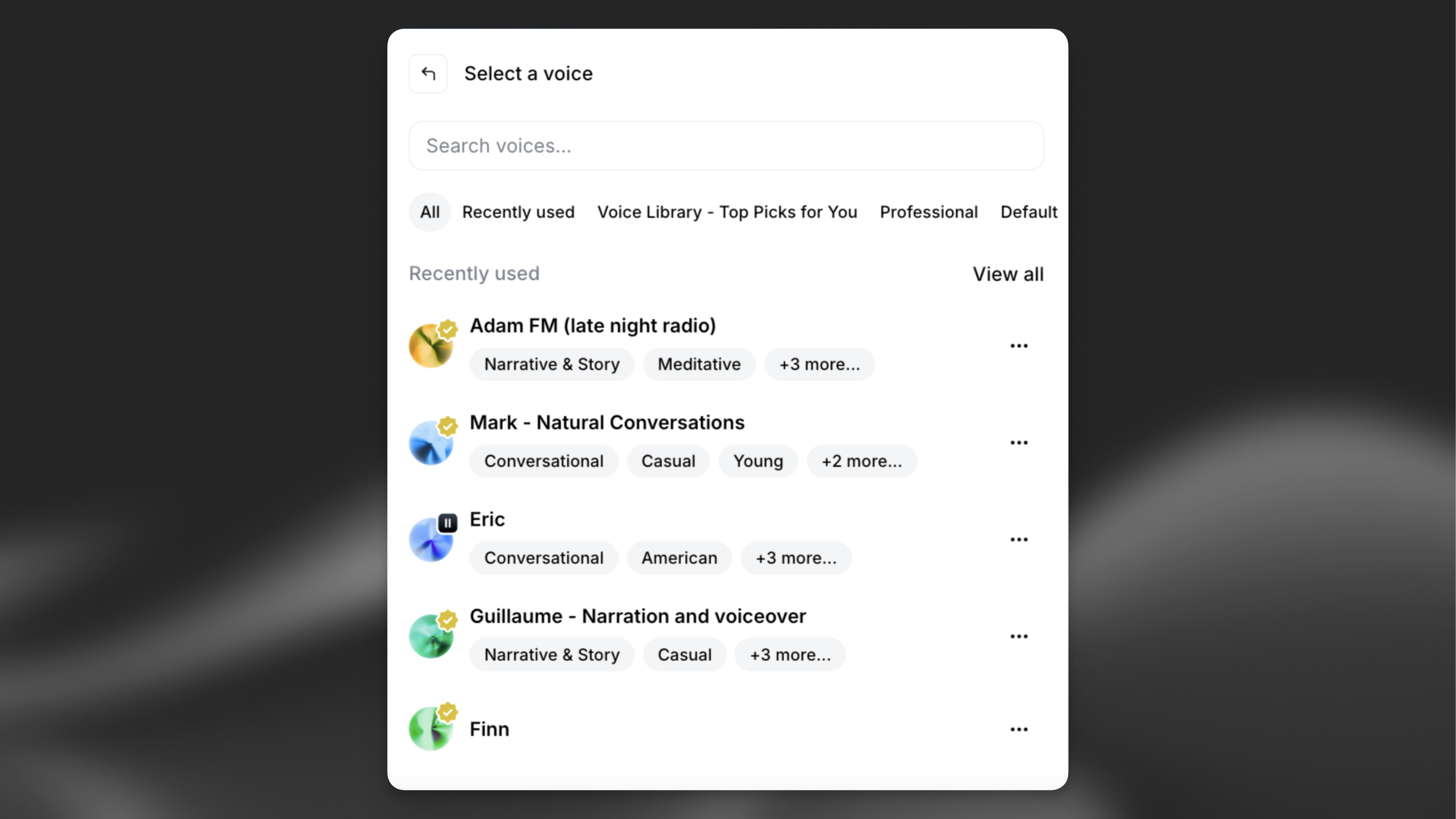Click the verified badge on Adam FM avatar
The image size is (1456, 819).
tap(448, 328)
